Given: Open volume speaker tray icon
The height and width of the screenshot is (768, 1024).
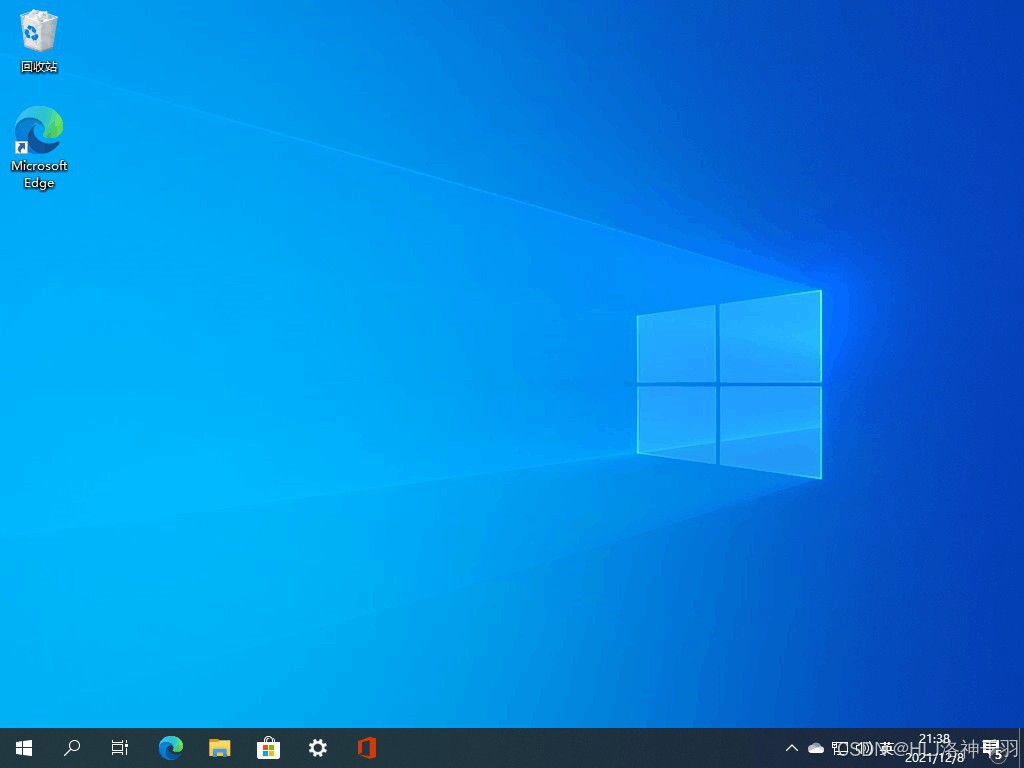Looking at the screenshot, I should 864,748.
